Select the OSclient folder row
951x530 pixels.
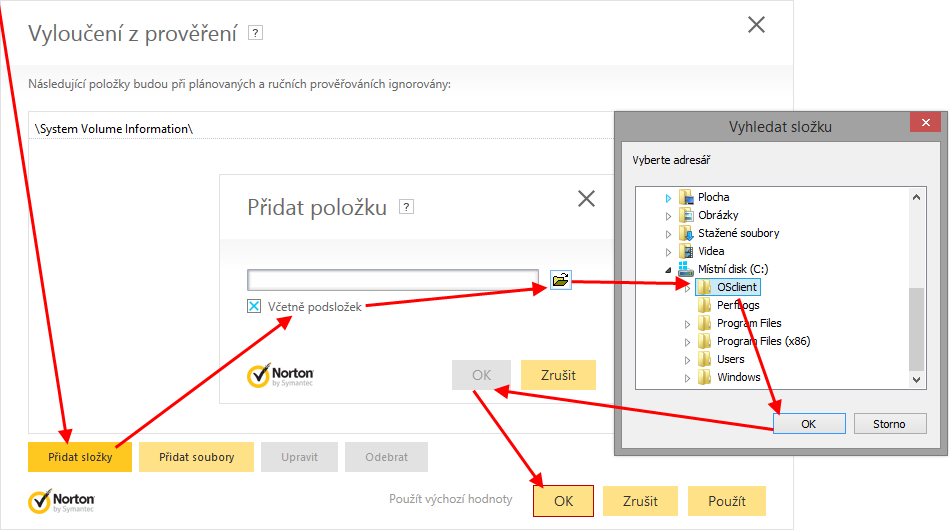(728, 287)
